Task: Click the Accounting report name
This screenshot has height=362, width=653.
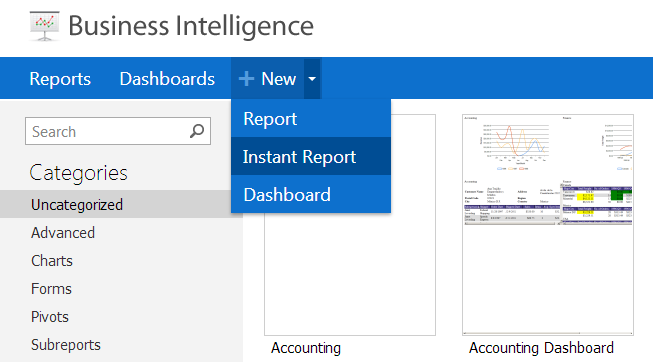Action: [306, 348]
